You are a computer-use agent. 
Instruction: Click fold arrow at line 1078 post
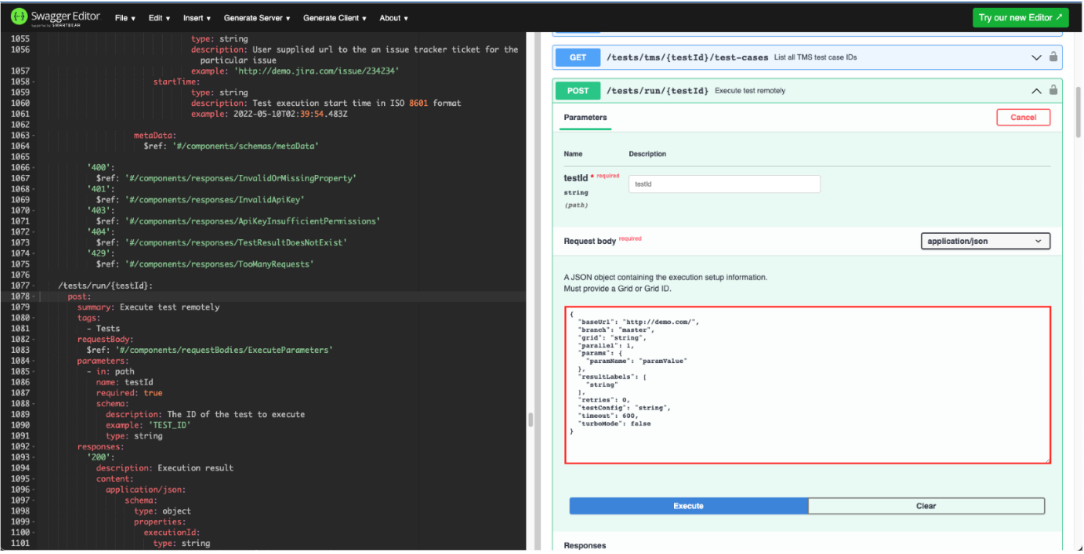(33, 296)
